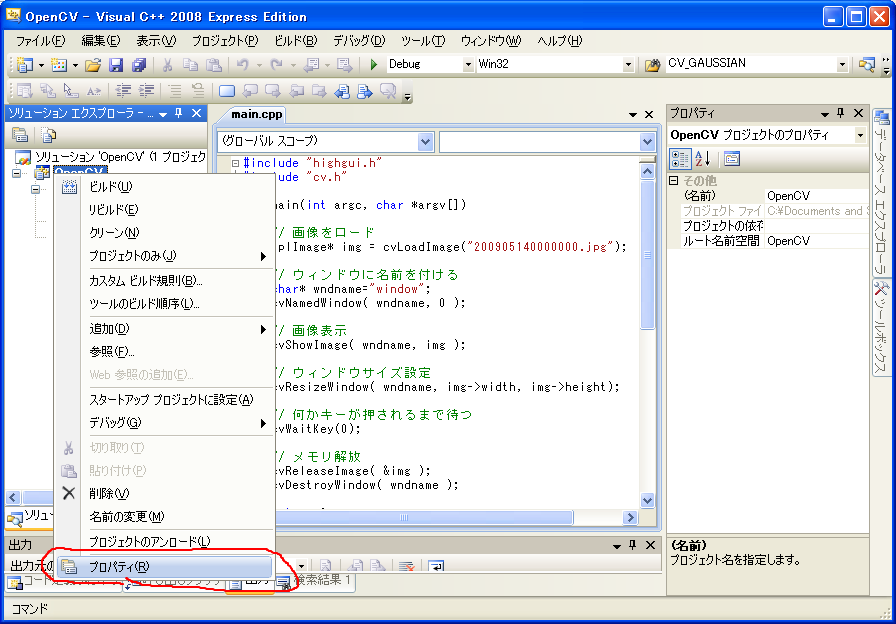Click previous bookmark in document icon
This screenshot has width=896, height=624.
[342, 91]
